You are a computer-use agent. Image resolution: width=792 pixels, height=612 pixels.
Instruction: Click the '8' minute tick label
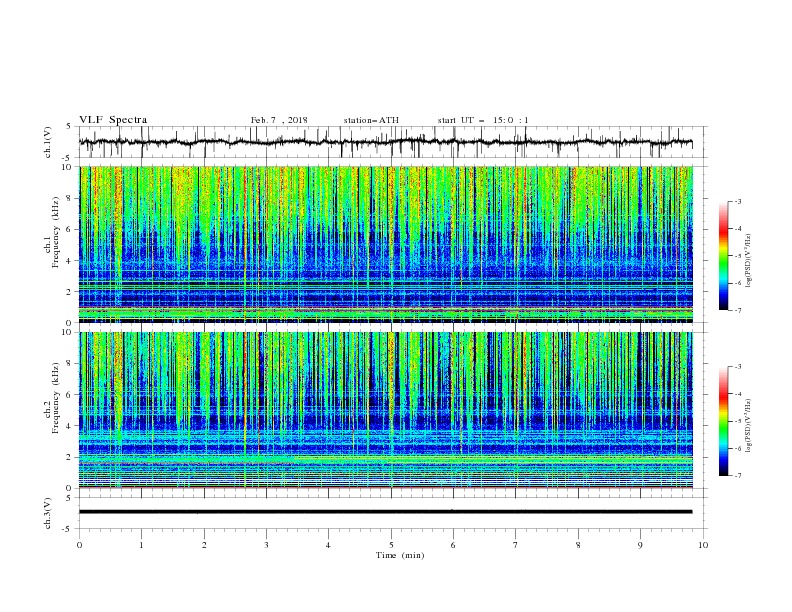[x=578, y=545]
